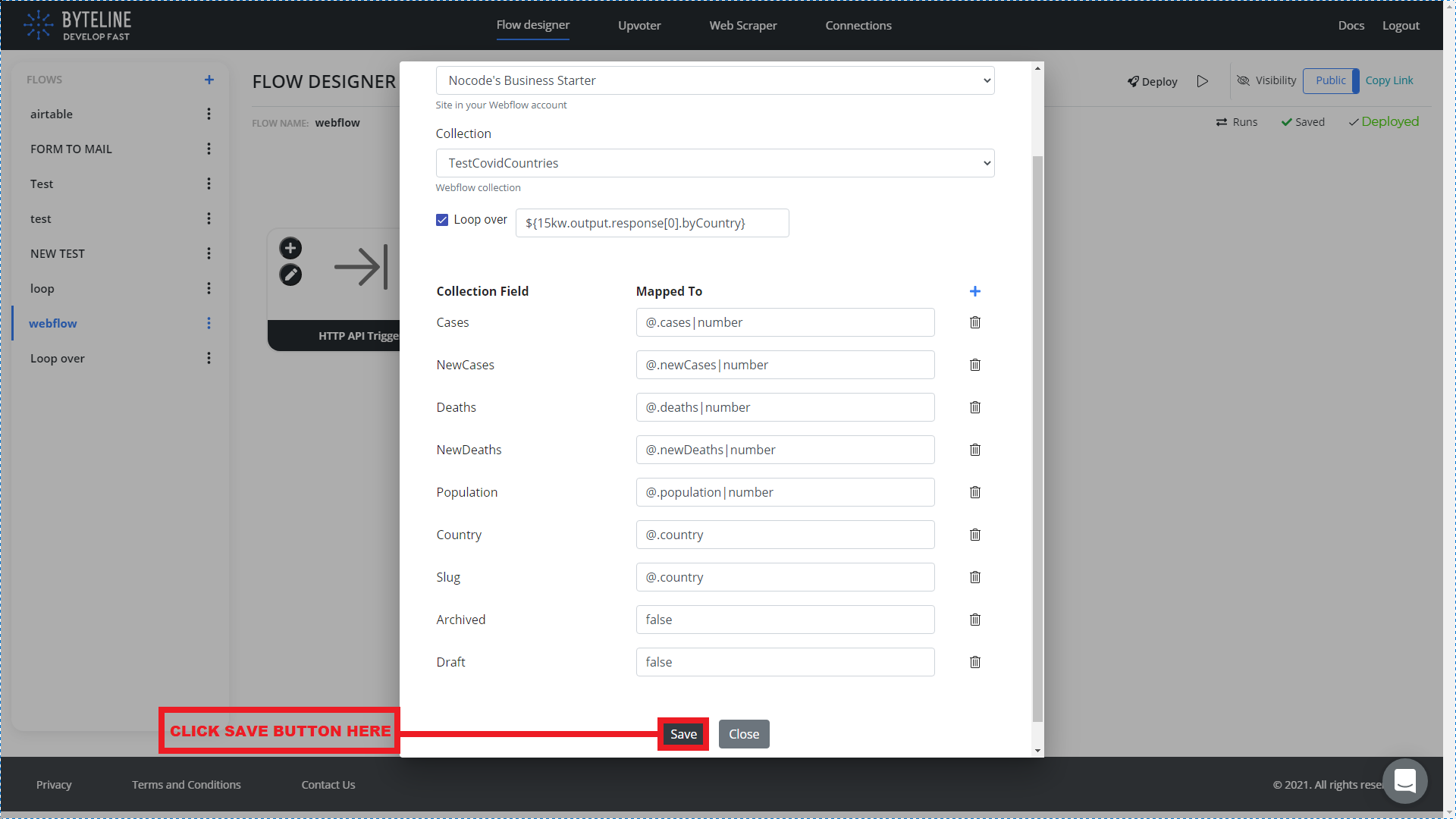Delete the Slug field mapping

tap(975, 577)
